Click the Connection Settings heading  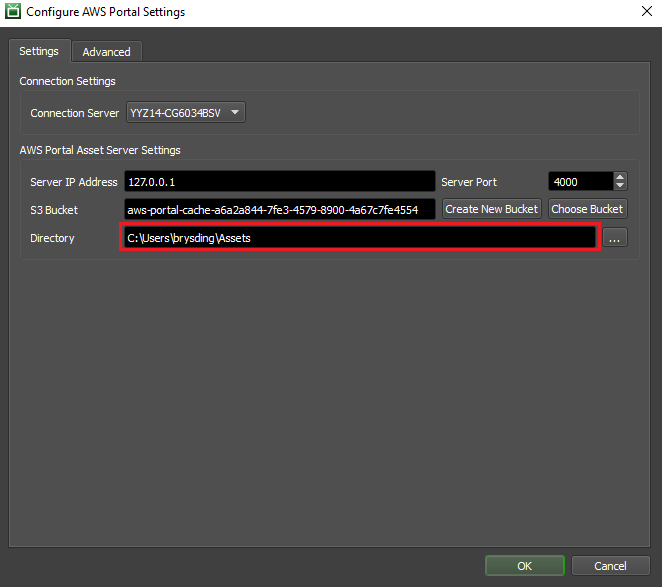point(68,81)
